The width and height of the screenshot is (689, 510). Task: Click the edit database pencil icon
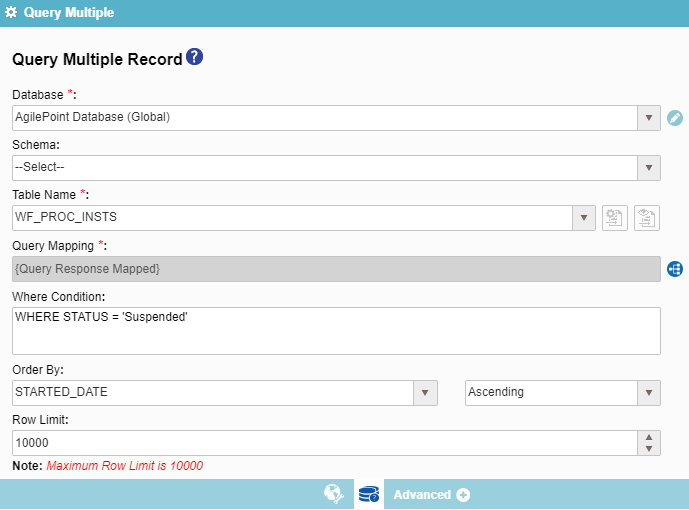point(675,118)
